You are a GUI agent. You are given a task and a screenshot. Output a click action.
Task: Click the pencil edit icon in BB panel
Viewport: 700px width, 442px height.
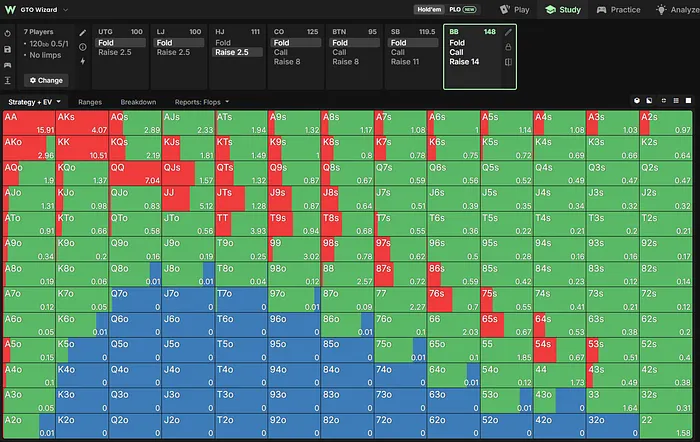tap(508, 32)
